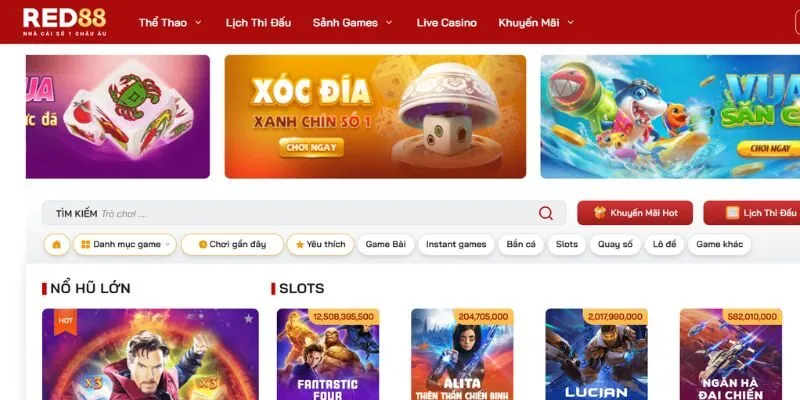Image resolution: width=800 pixels, height=400 pixels.
Task: Click Chơi Ngay on Xóc Đĩa banner
Action: pyautogui.click(x=311, y=147)
